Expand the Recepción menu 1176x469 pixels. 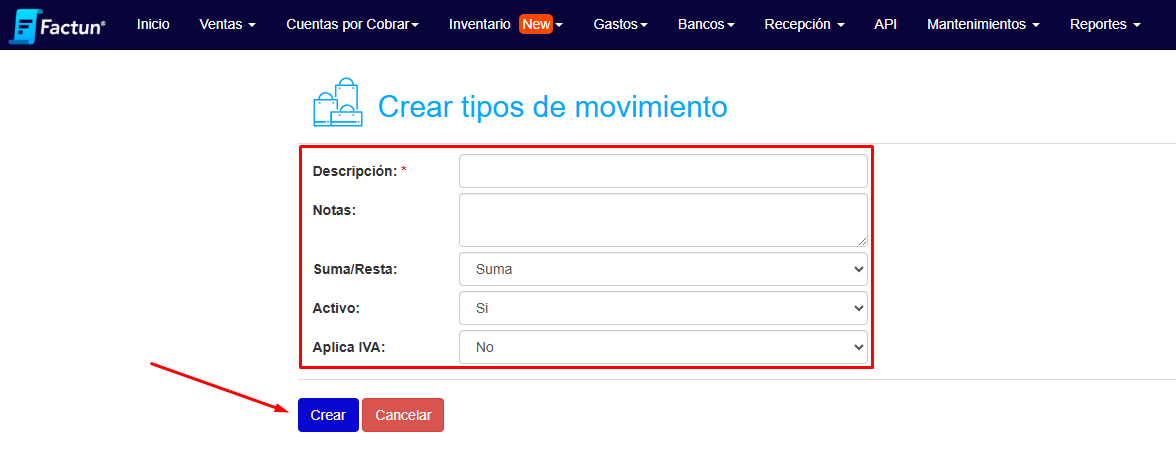click(x=805, y=25)
